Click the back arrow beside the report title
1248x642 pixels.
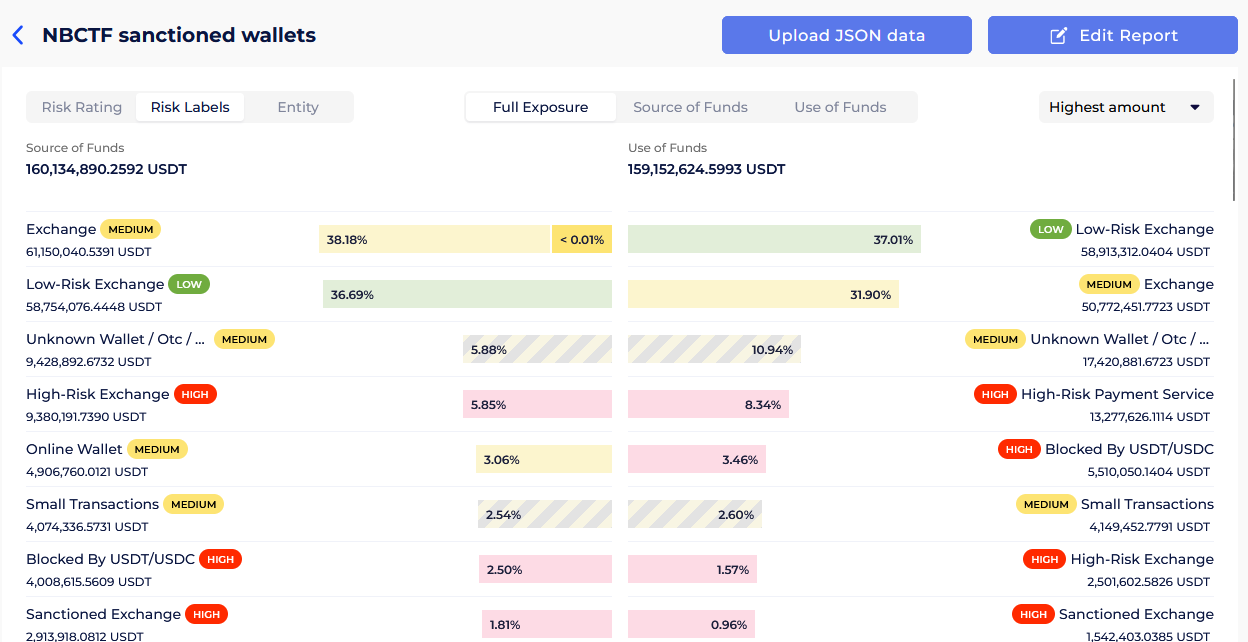17,36
